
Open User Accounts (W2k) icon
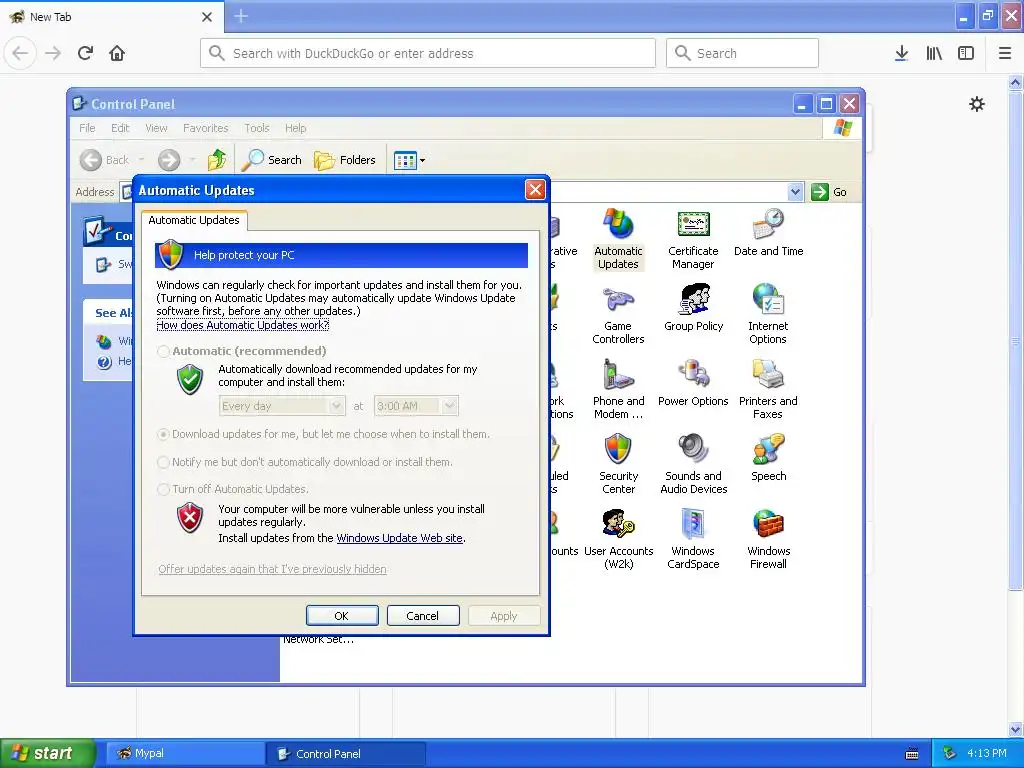[x=618, y=539]
